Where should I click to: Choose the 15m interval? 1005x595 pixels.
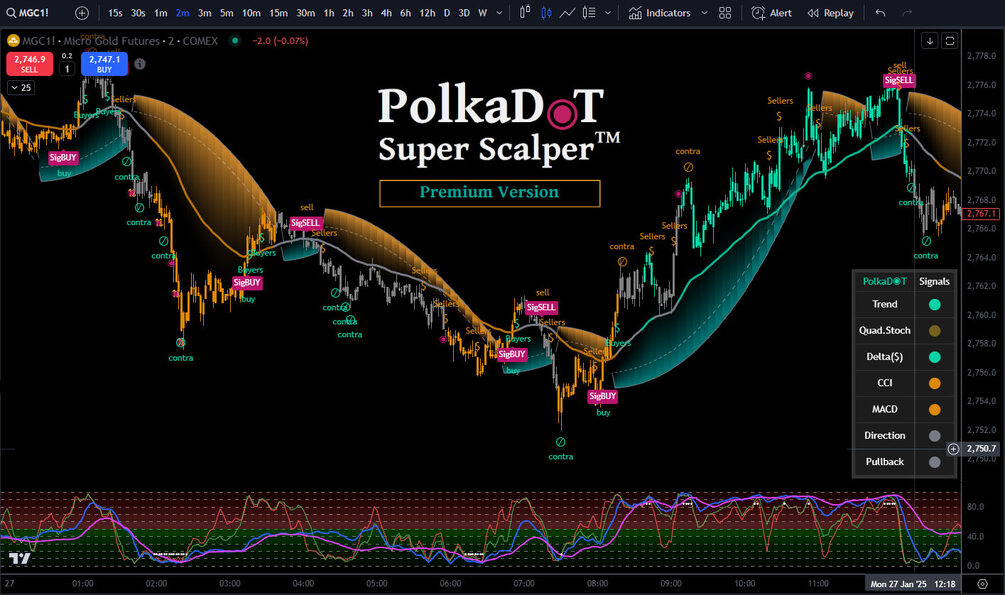pos(278,13)
